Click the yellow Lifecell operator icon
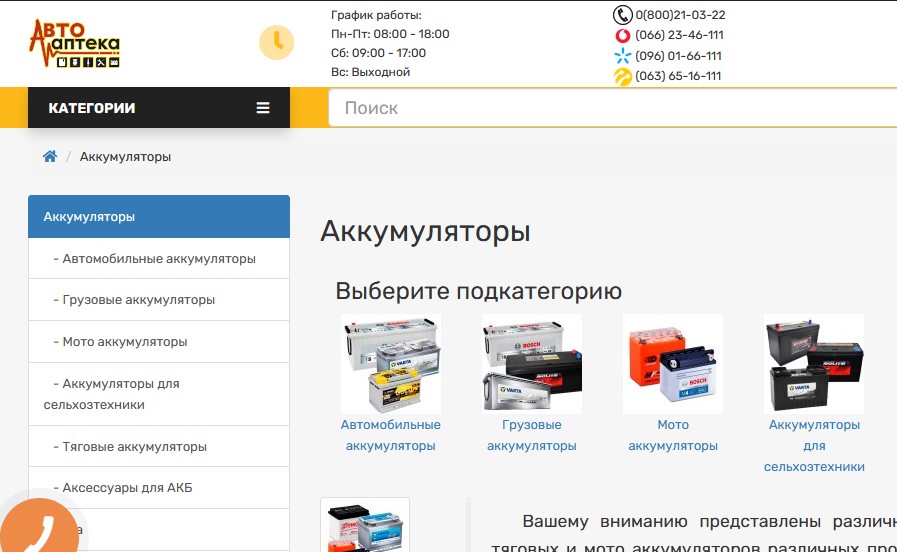This screenshot has width=897, height=552. coord(622,76)
